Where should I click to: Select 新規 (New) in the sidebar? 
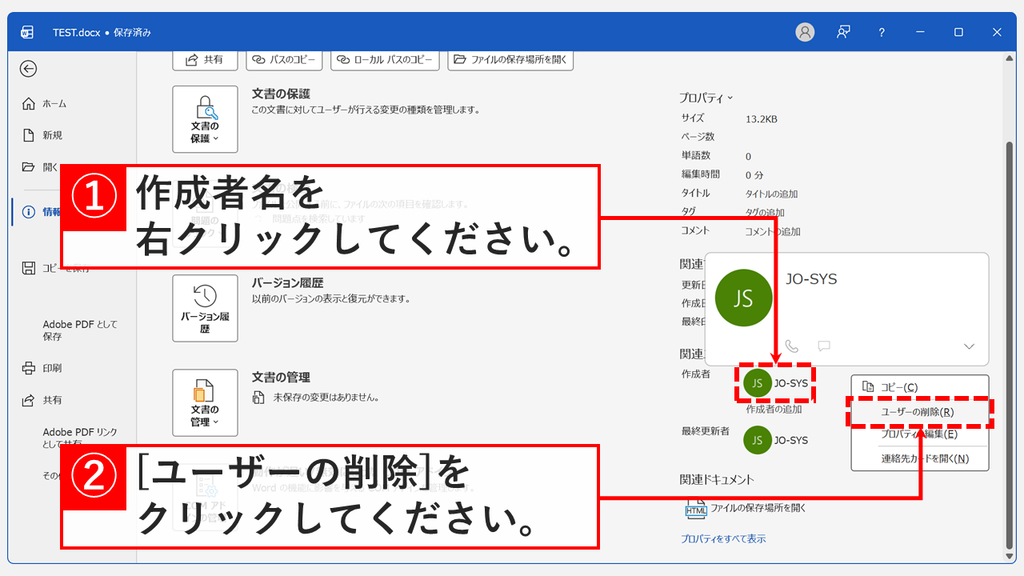[x=43, y=135]
